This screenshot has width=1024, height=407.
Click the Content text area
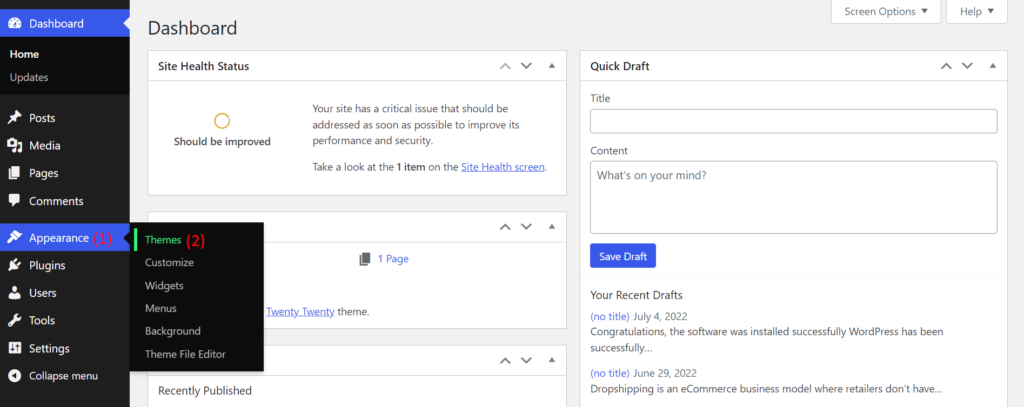[793, 197]
